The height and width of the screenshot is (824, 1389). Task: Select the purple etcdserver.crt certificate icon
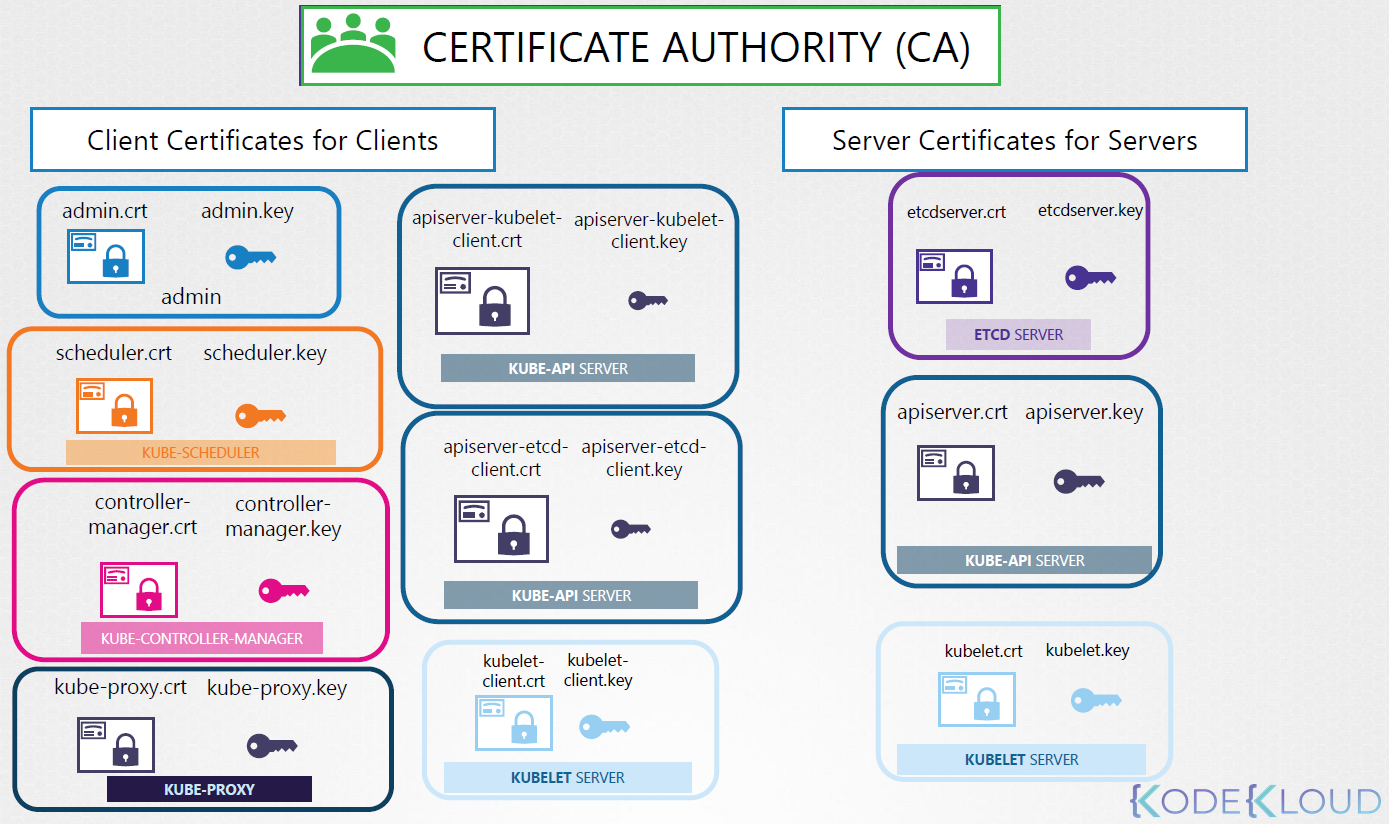pos(954,276)
